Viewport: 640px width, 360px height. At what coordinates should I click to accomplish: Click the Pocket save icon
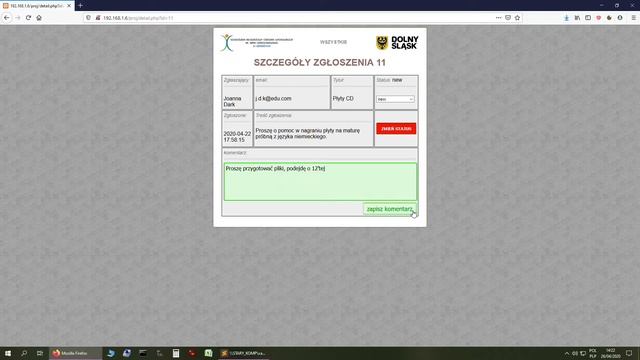click(x=508, y=18)
